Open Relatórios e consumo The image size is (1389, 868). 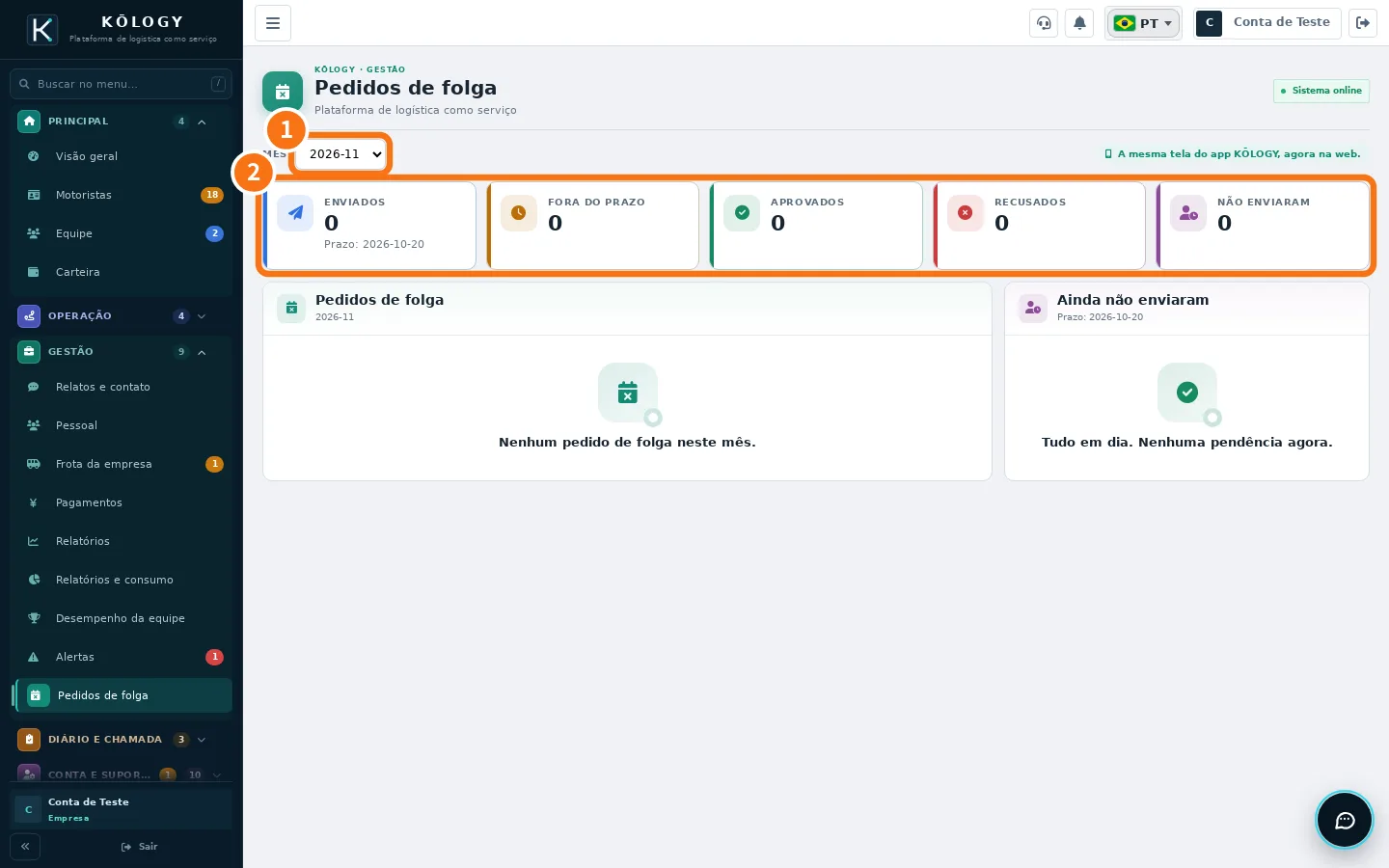tap(122, 580)
